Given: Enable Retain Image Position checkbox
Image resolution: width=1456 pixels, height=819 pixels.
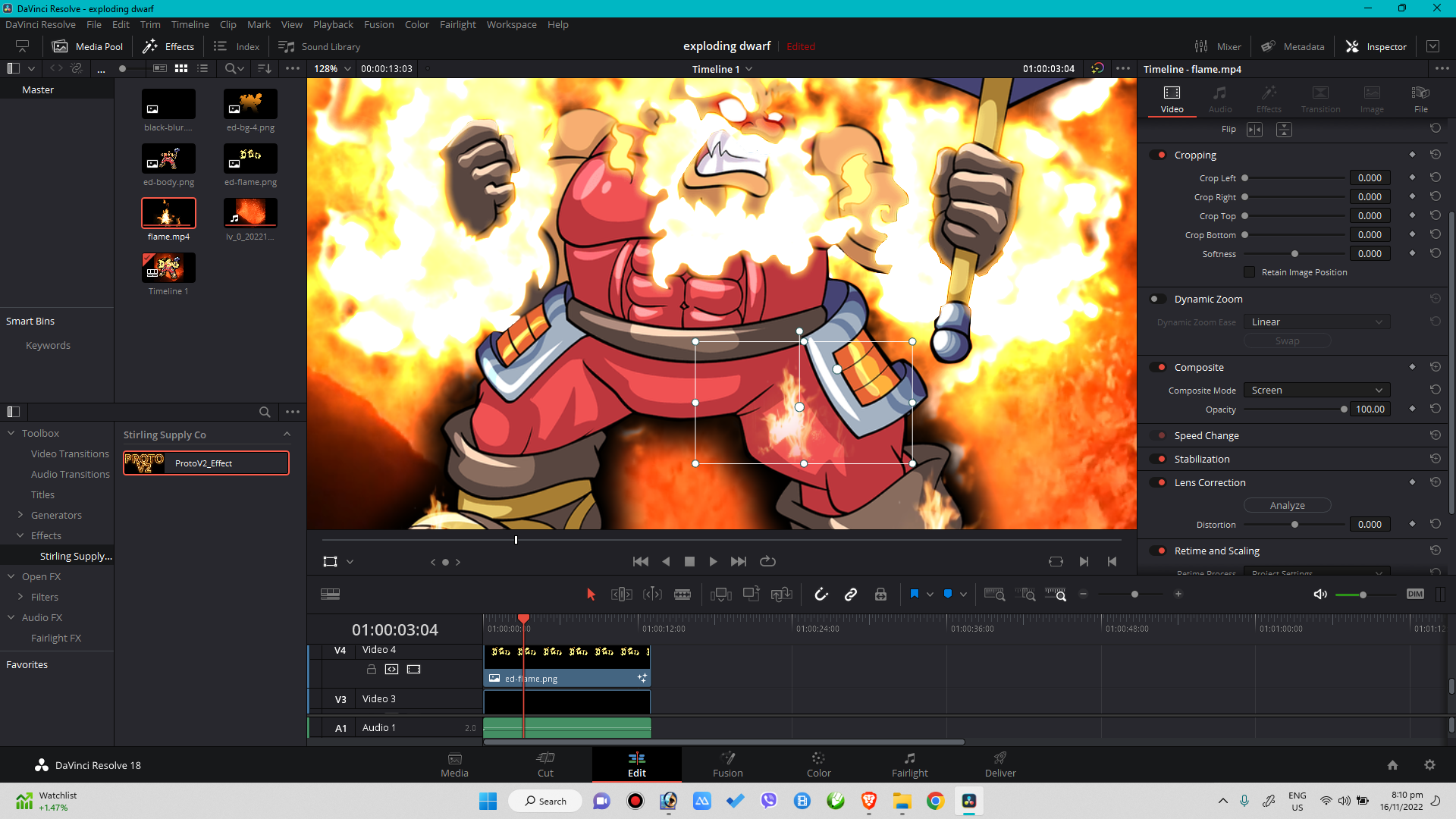Looking at the screenshot, I should tap(1250, 272).
